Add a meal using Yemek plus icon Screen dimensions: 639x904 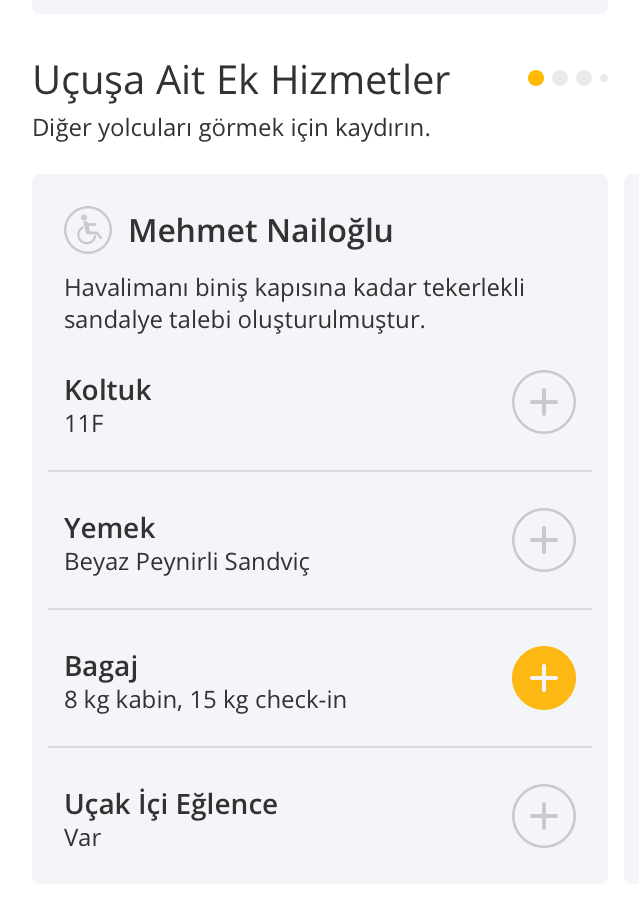point(543,540)
